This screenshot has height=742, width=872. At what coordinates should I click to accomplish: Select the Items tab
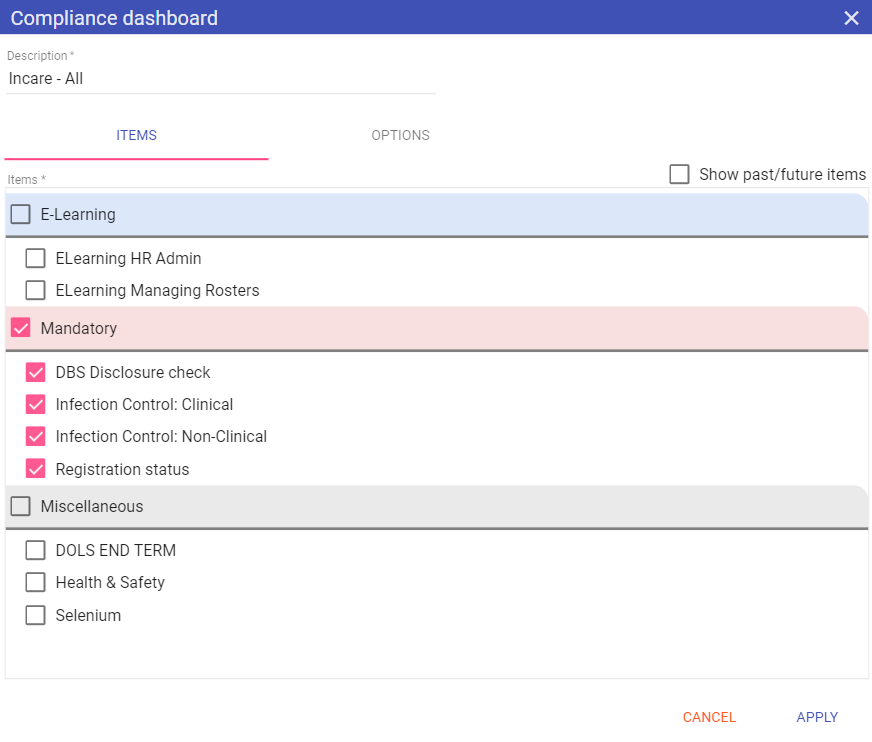(x=136, y=135)
